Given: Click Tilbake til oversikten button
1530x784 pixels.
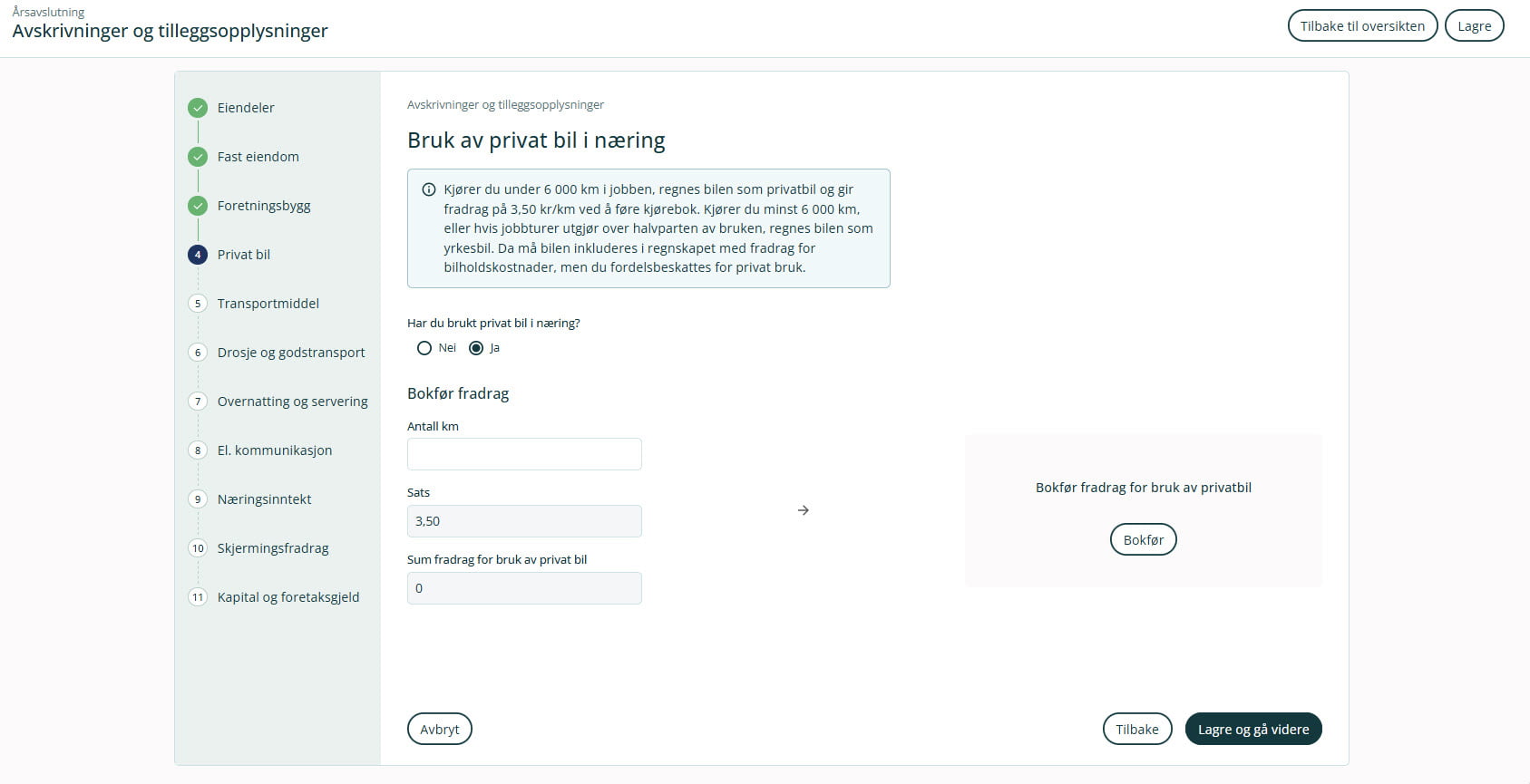Looking at the screenshot, I should [x=1362, y=26].
